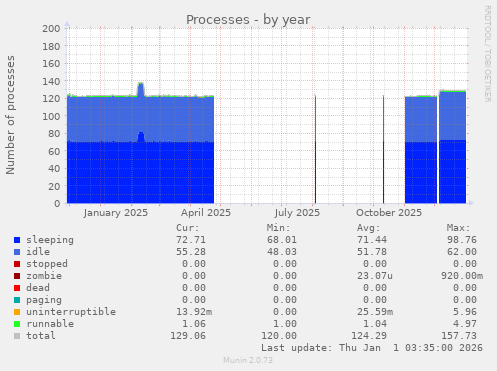Click total current value 129.06

pyautogui.click(x=188, y=336)
